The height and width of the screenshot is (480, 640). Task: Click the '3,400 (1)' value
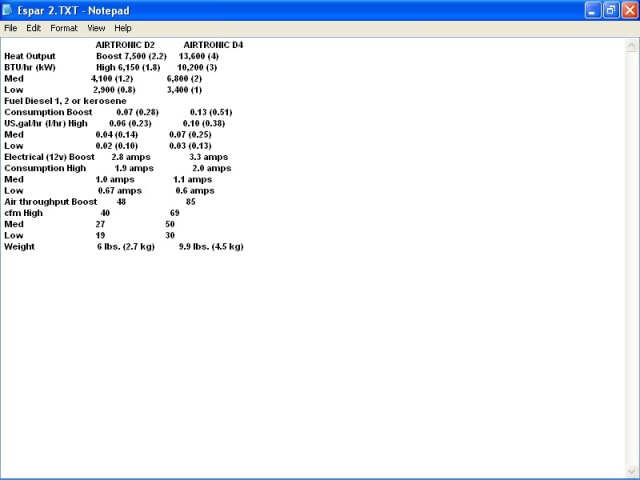[184, 90]
